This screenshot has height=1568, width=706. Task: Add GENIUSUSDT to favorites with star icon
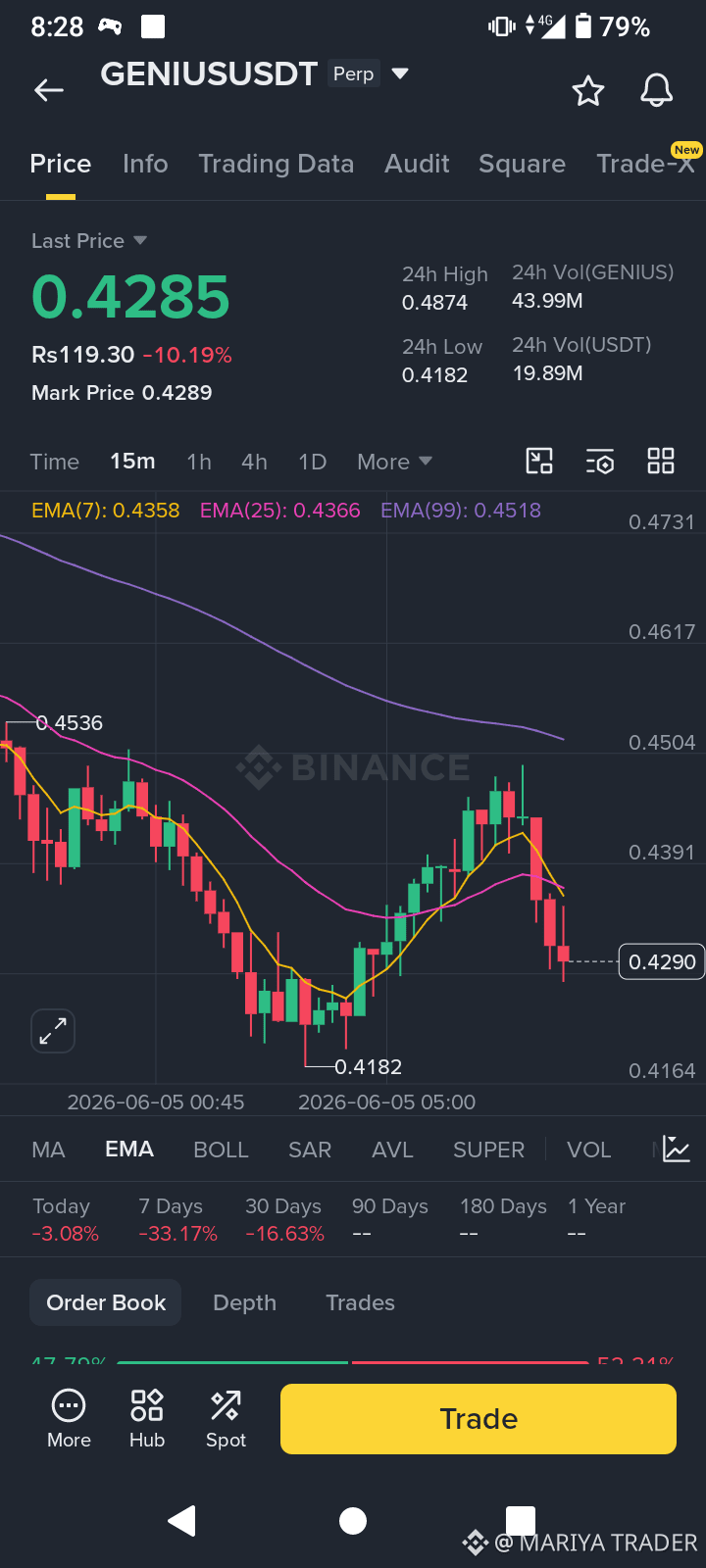(588, 90)
